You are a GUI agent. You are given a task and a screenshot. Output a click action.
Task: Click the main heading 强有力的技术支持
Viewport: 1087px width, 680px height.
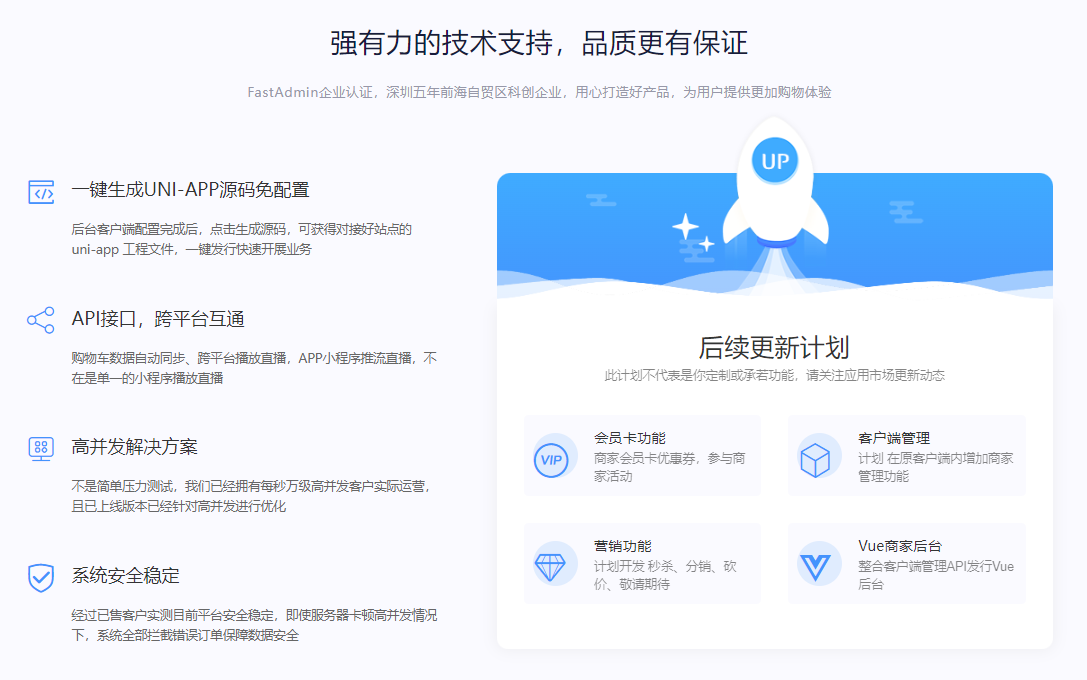539,43
